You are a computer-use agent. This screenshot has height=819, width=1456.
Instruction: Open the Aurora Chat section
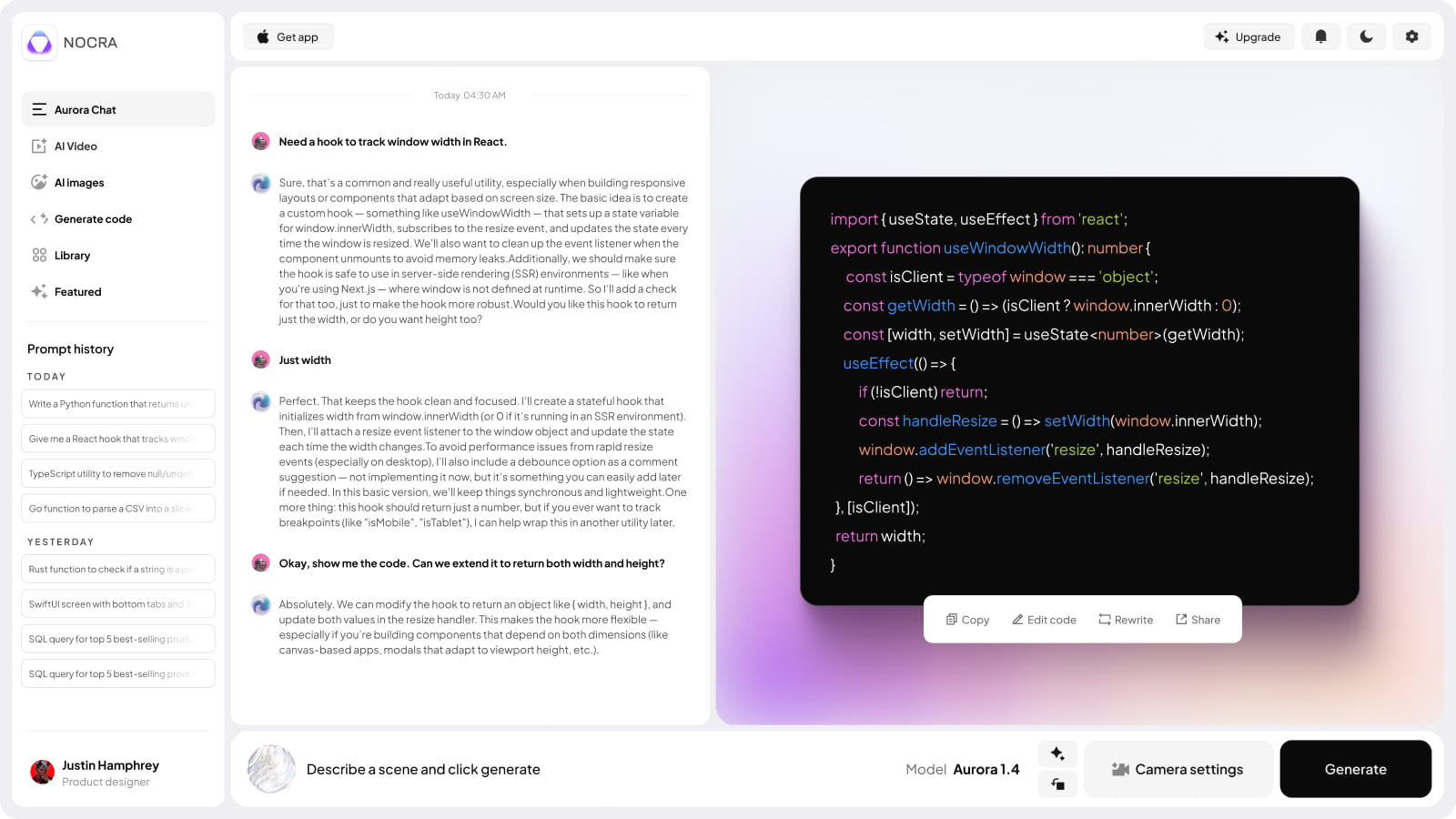click(x=86, y=109)
